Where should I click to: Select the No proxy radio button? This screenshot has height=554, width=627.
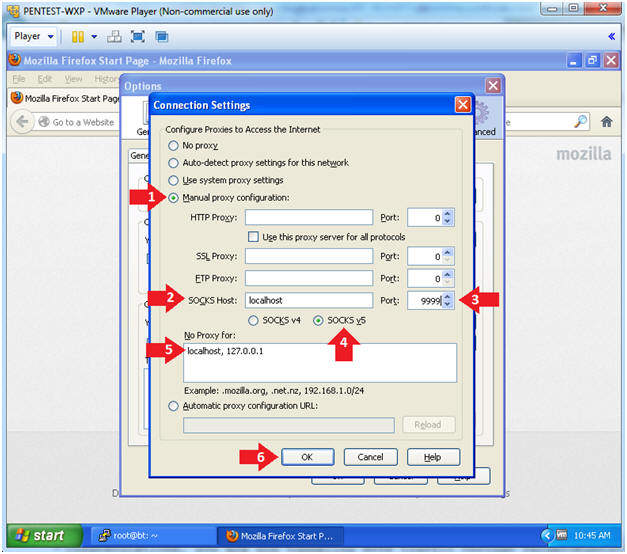173,146
